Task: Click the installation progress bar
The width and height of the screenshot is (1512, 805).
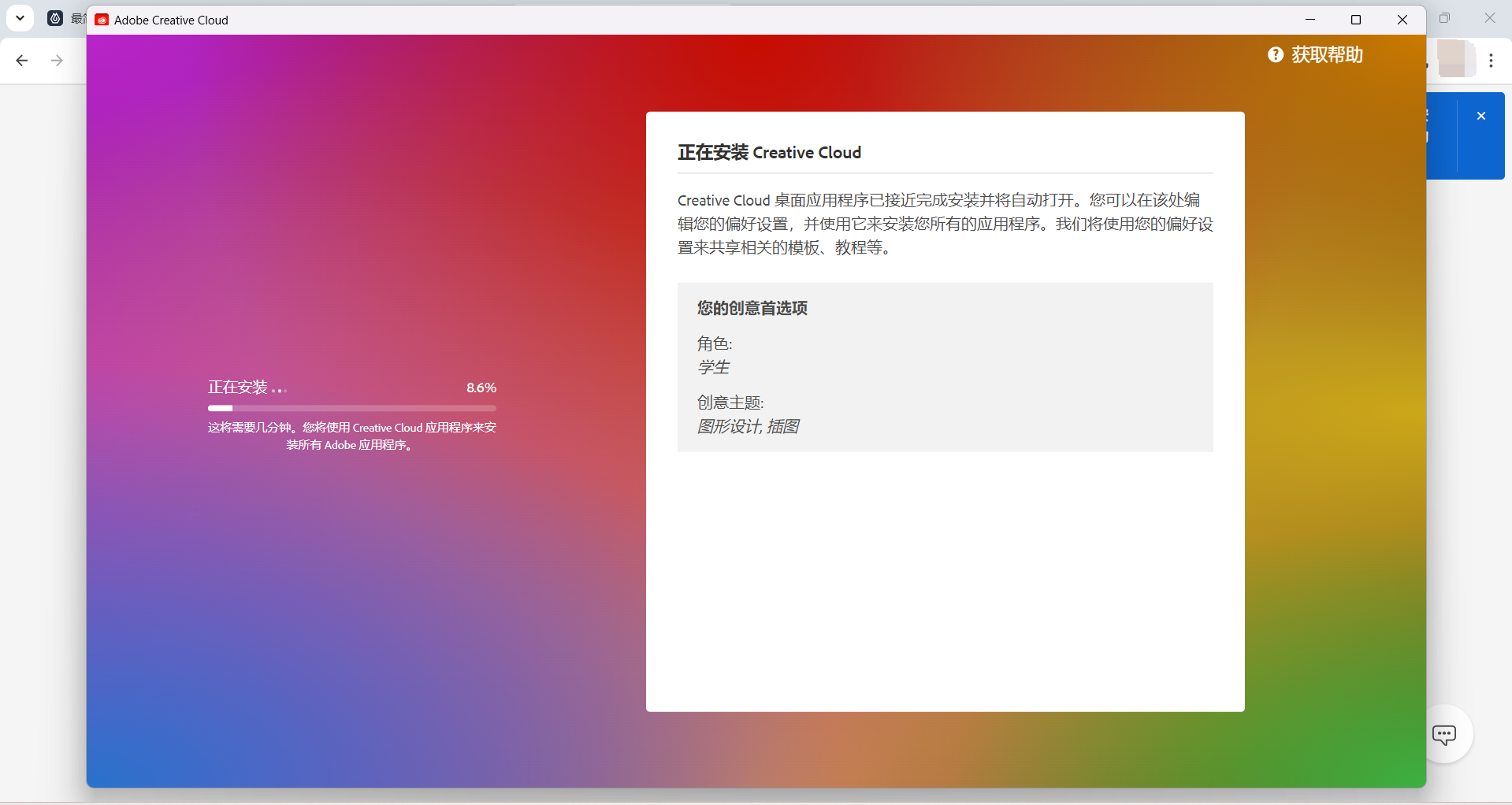Action: [352, 408]
